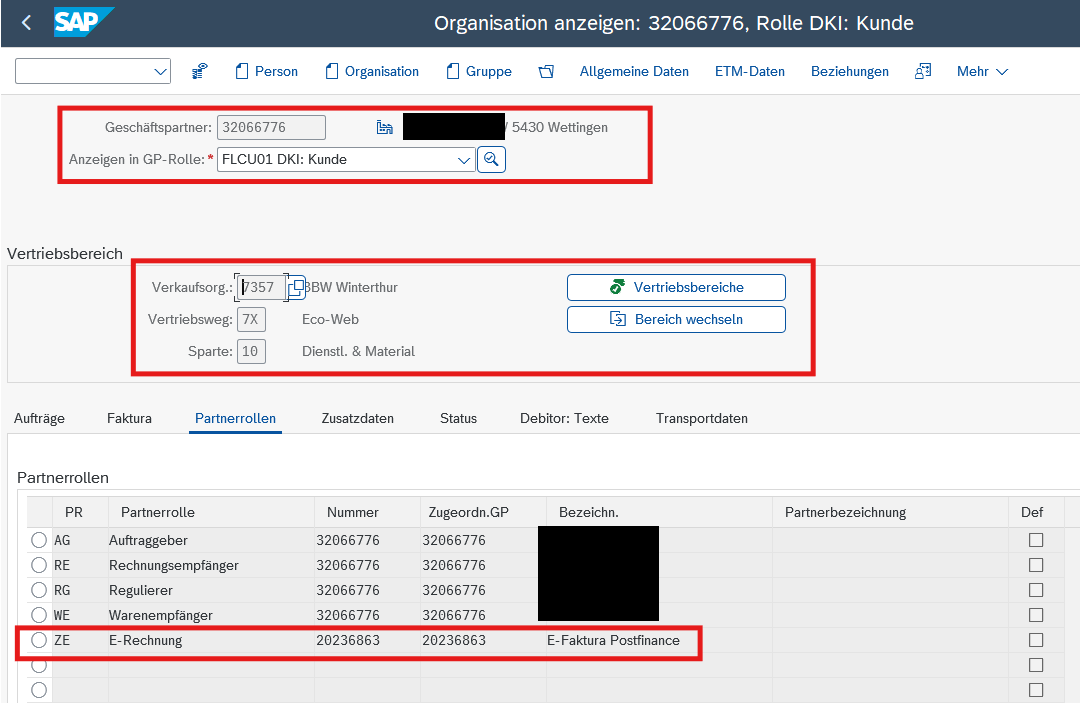This screenshot has height=703, width=1080.
Task: Select the AG Auftraggeber row radio
Action: click(x=39, y=541)
